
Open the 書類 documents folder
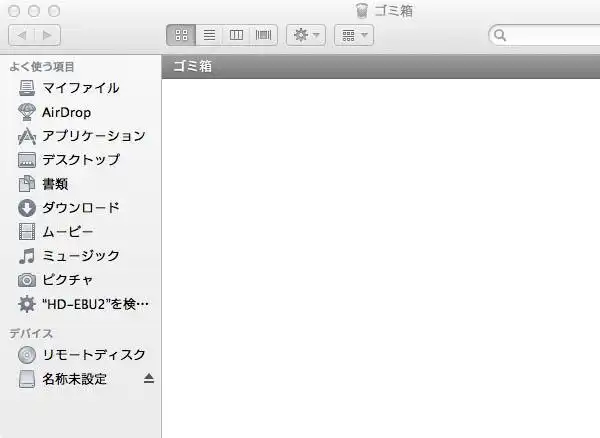coord(55,183)
